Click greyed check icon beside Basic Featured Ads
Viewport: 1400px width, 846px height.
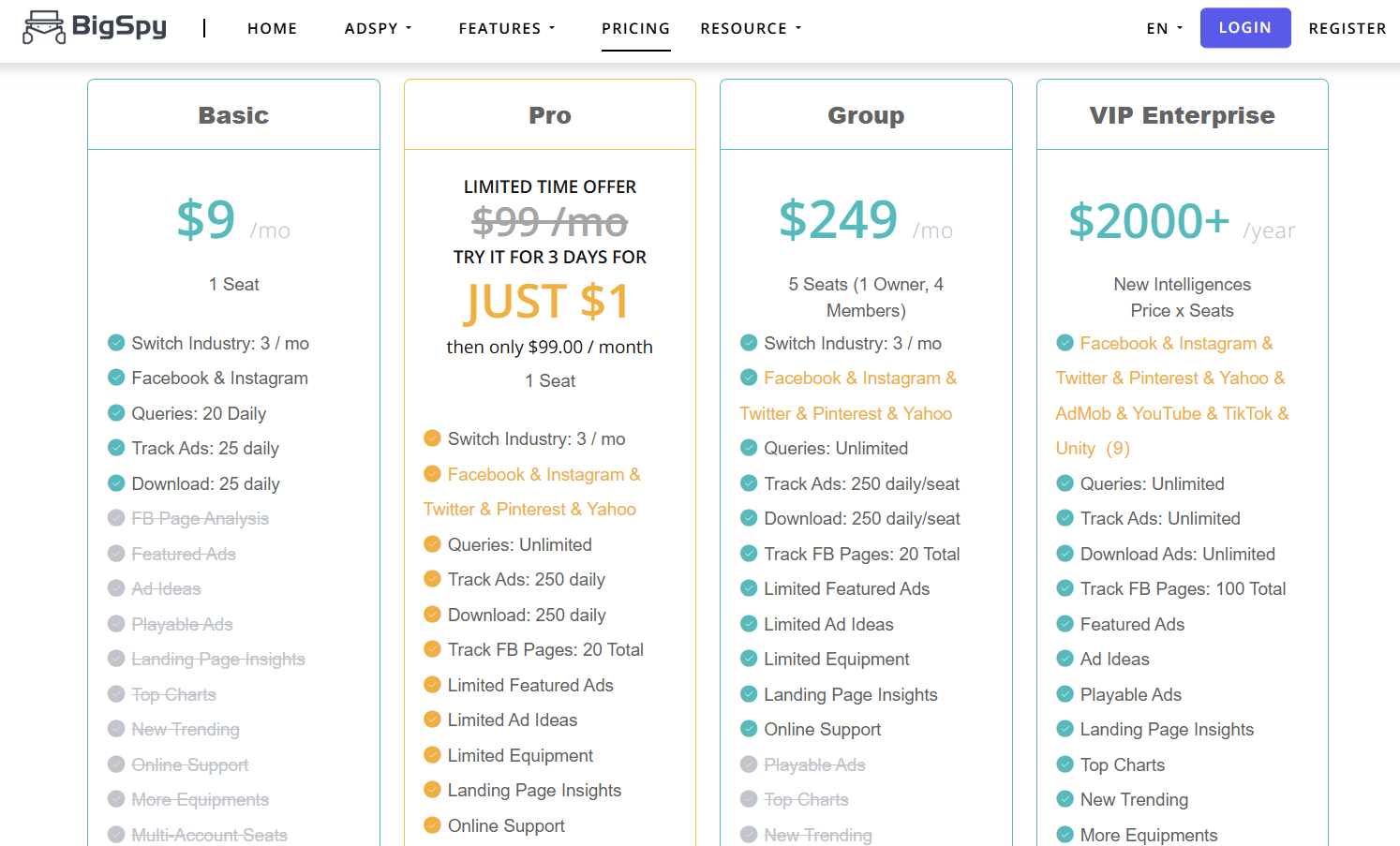coord(116,554)
